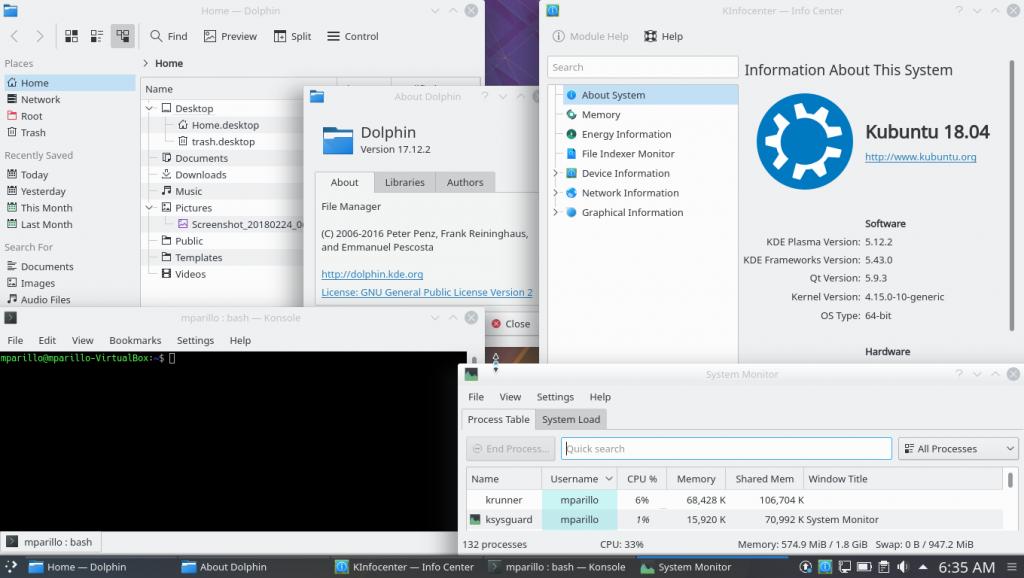
Task: Open the Memory module in KInfocenter
Action: 600,115
